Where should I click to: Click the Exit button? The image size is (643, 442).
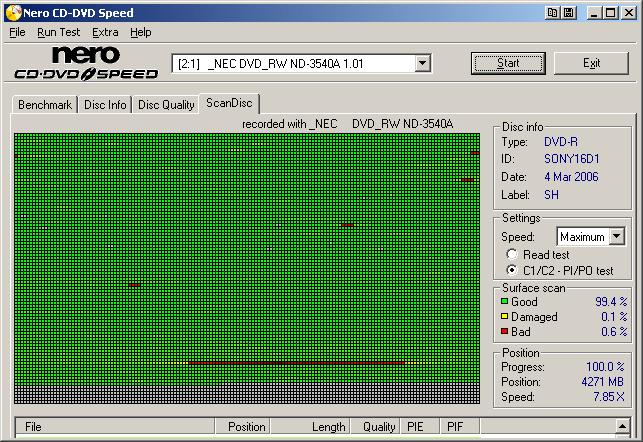[591, 63]
